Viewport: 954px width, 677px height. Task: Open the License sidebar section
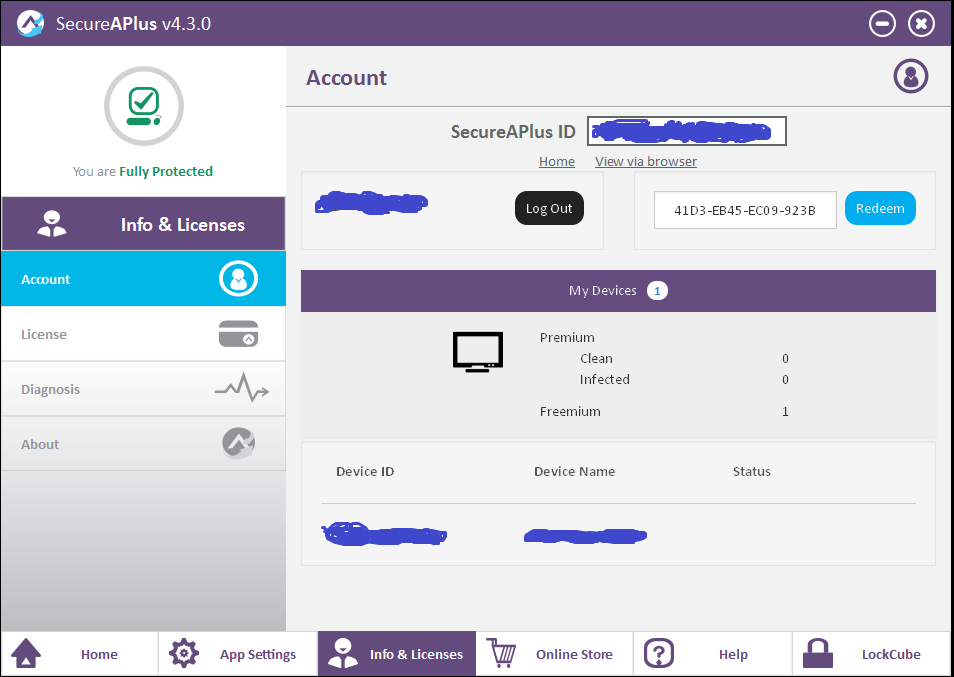click(x=144, y=334)
